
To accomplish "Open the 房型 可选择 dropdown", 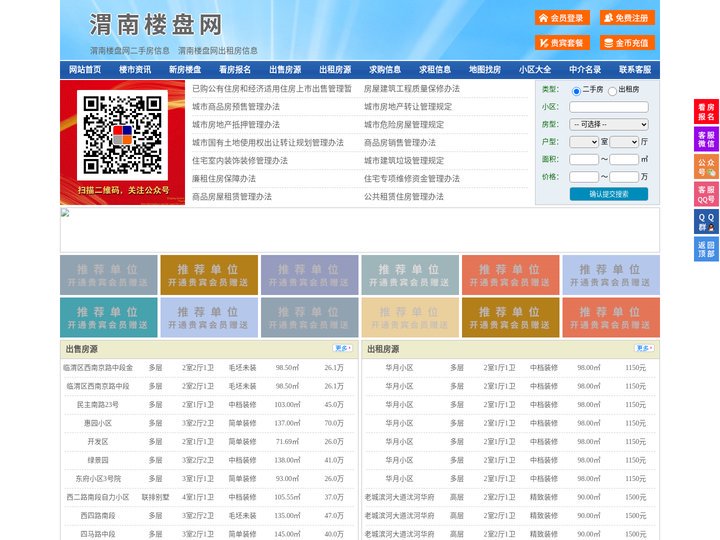I will [x=609, y=124].
